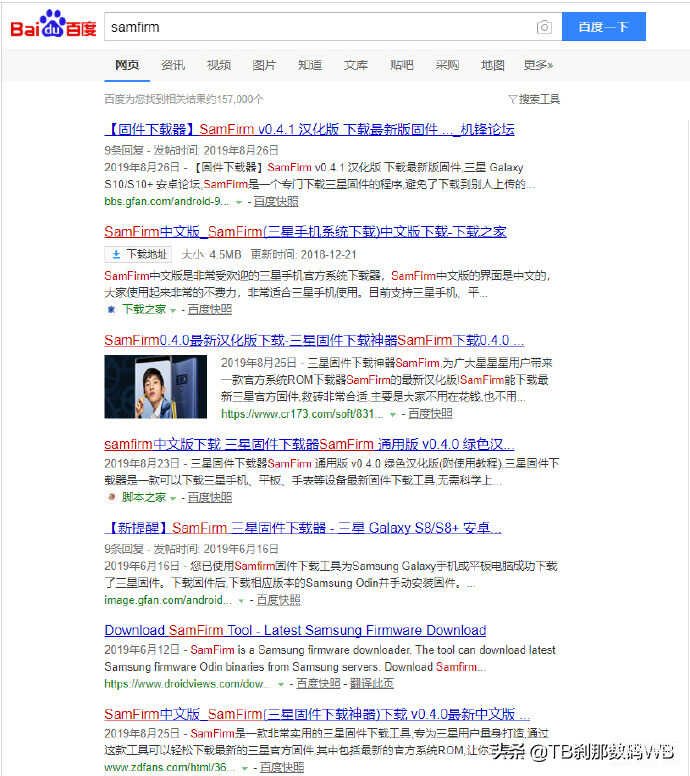Click the 下载之家 source link
This screenshot has width=690, height=776.
144,309
